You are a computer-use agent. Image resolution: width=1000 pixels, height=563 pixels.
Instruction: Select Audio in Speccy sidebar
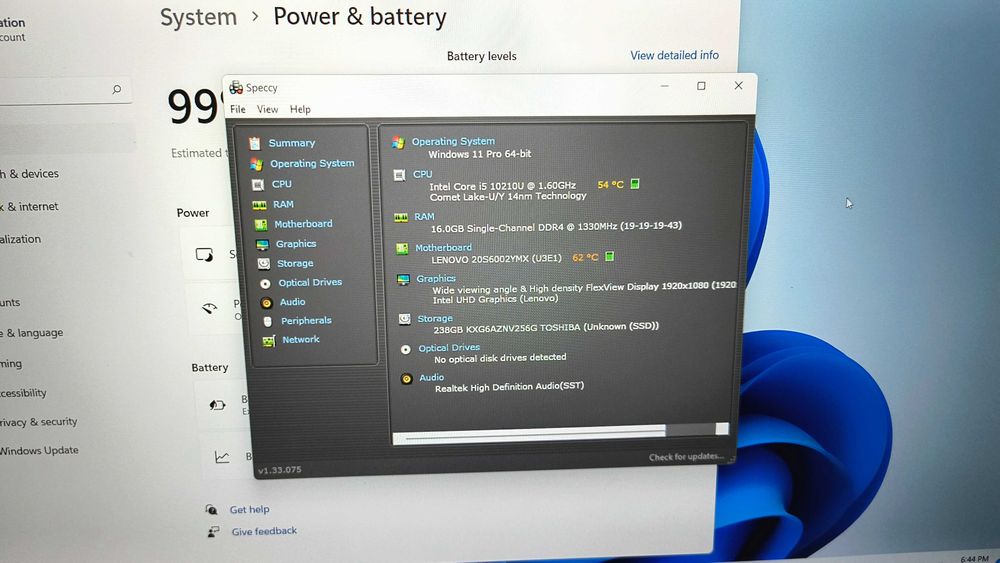(292, 302)
